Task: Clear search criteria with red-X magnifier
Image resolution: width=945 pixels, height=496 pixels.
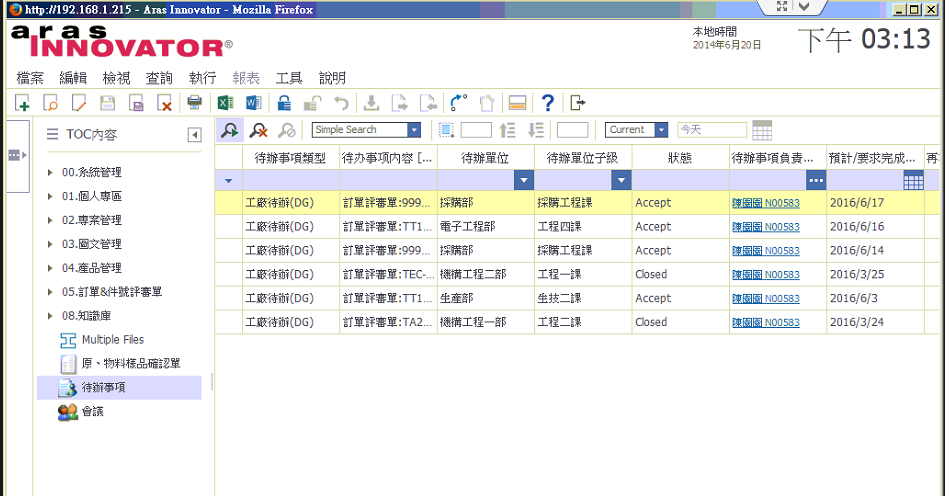Action: click(258, 130)
